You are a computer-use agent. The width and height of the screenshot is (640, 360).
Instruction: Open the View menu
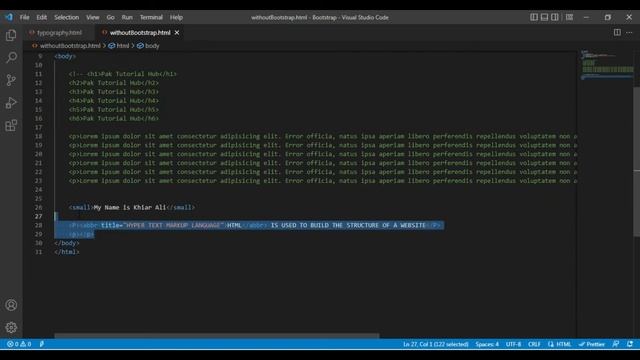[93, 17]
